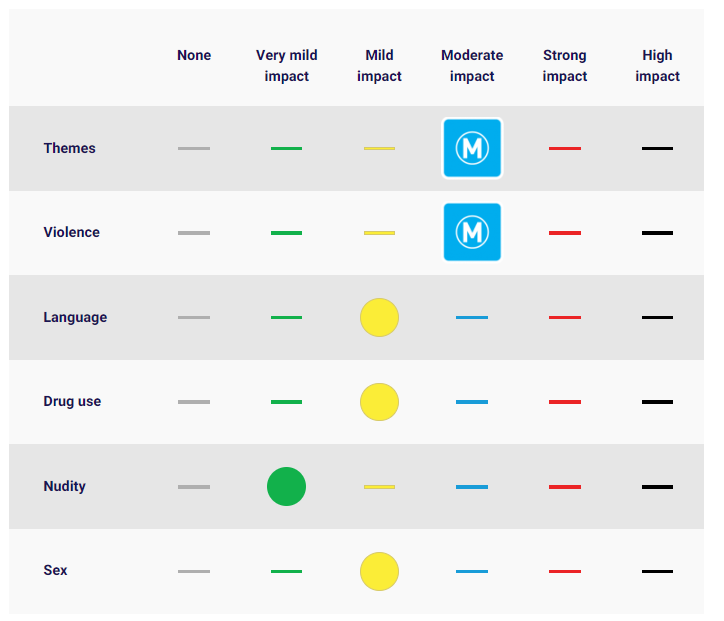This screenshot has height=621, width=724.
Task: Click the yellow Mild impact dash for Nudity
Action: 379,487
